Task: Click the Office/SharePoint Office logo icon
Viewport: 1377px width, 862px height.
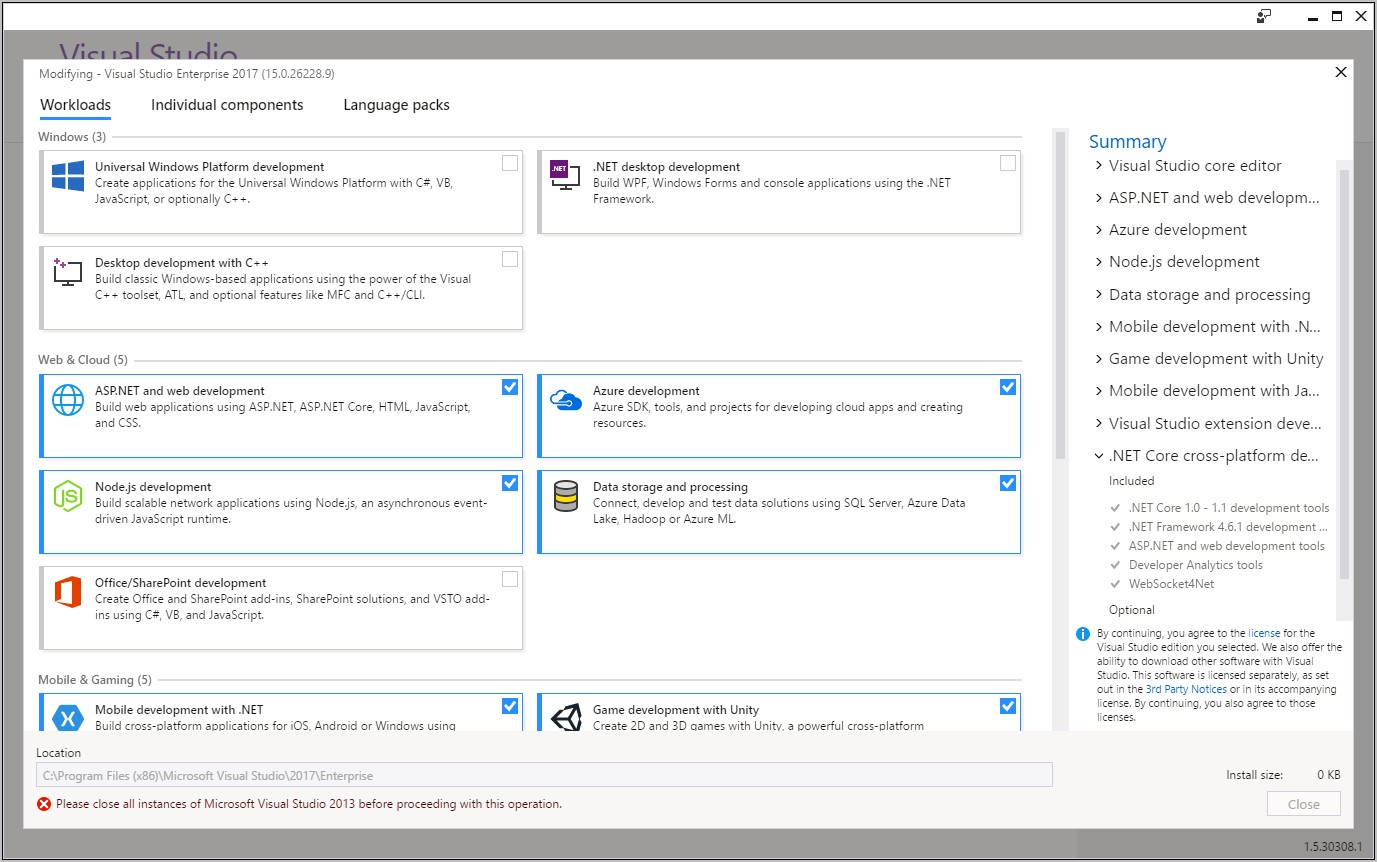Action: tap(68, 592)
